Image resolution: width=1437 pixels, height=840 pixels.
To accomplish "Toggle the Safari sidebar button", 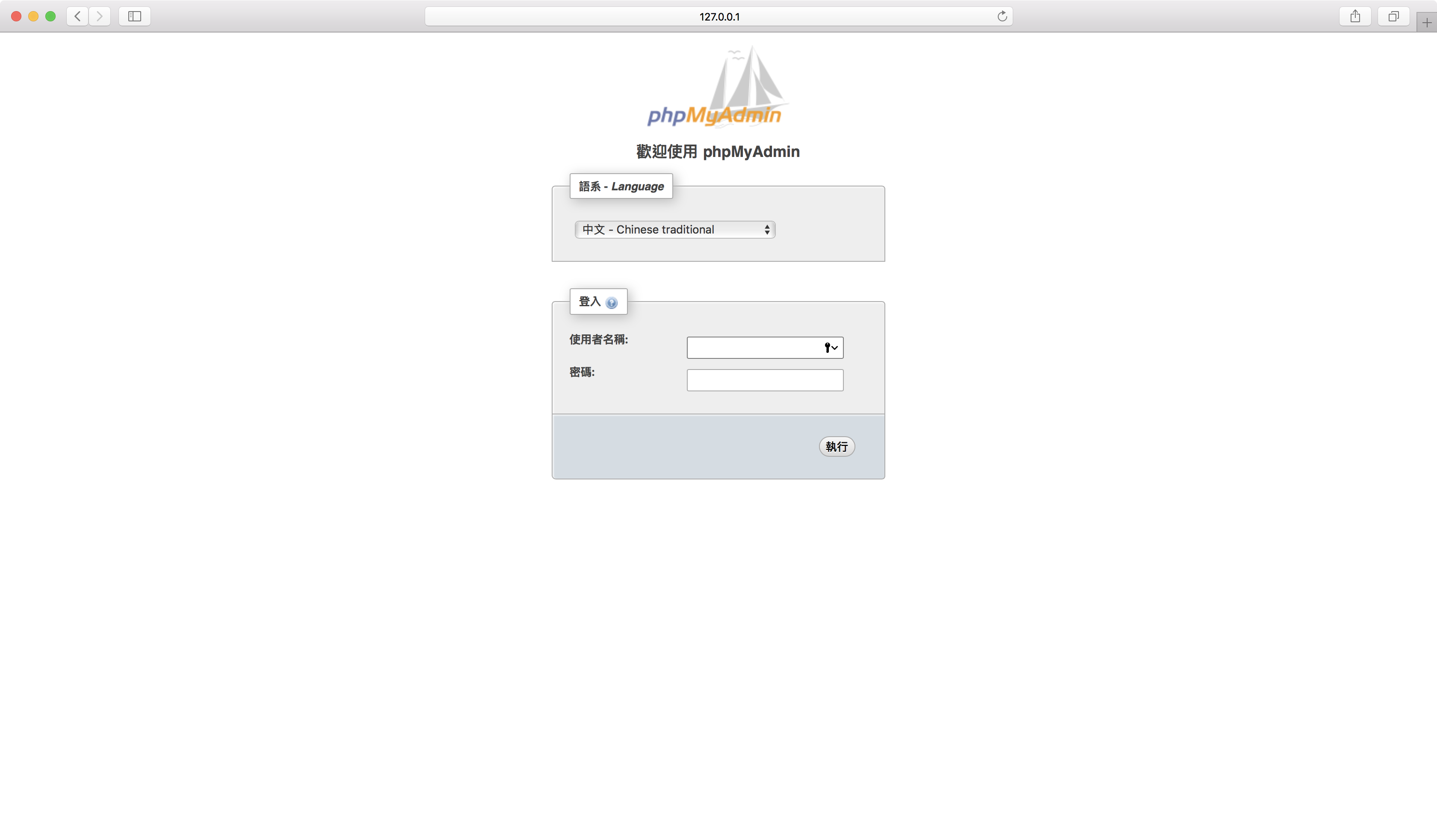I will [135, 16].
